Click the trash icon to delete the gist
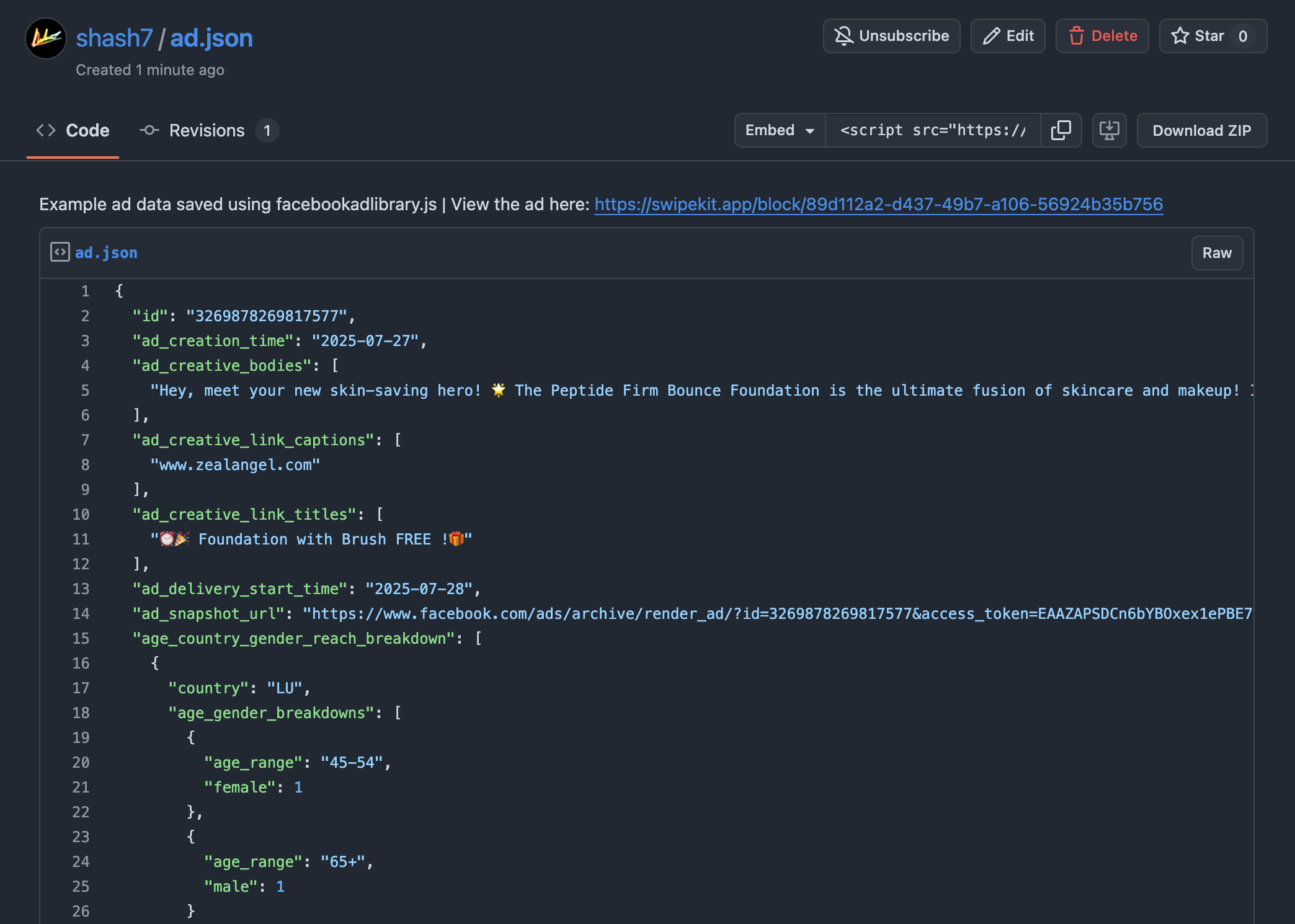 click(x=1077, y=36)
